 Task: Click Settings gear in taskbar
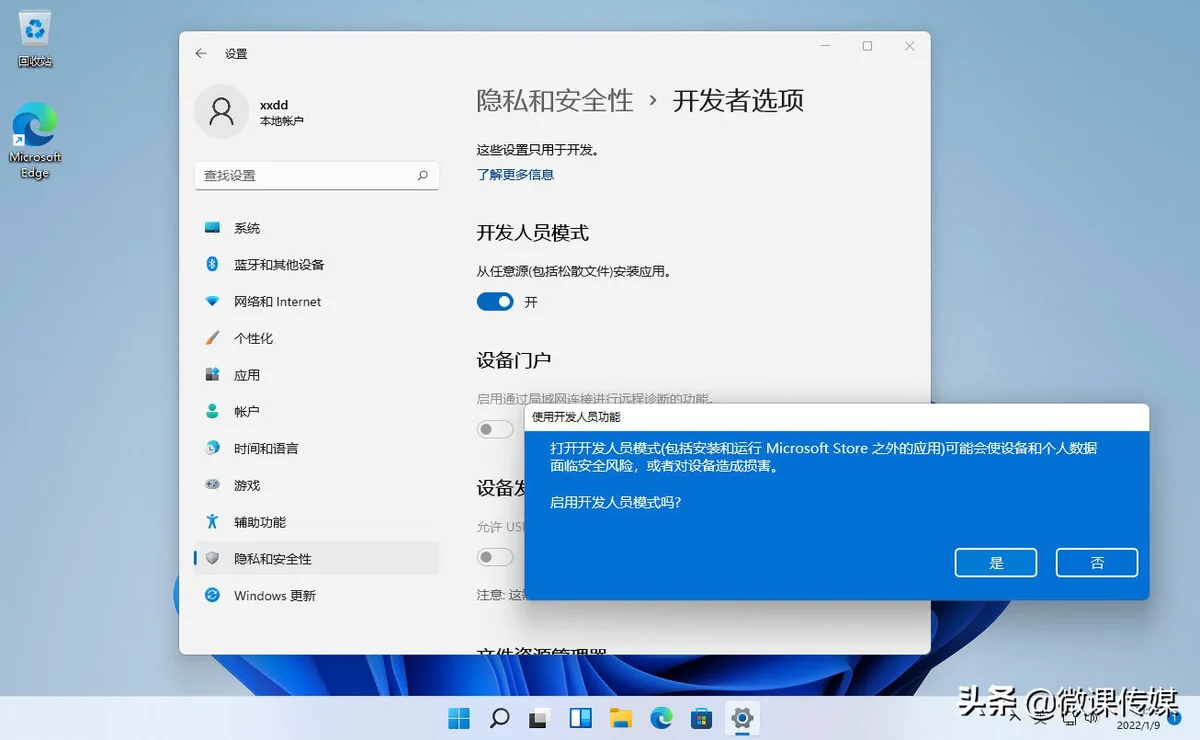coord(742,717)
